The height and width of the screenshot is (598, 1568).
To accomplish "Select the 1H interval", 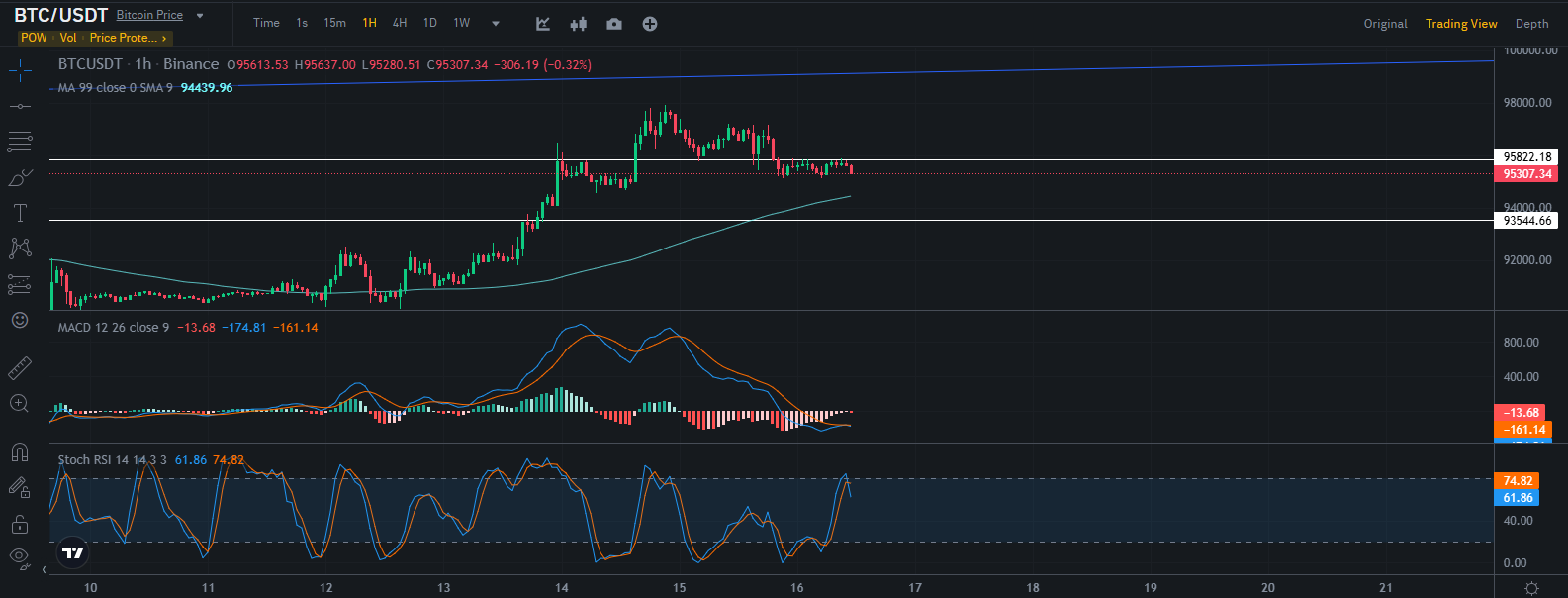I will [x=369, y=23].
